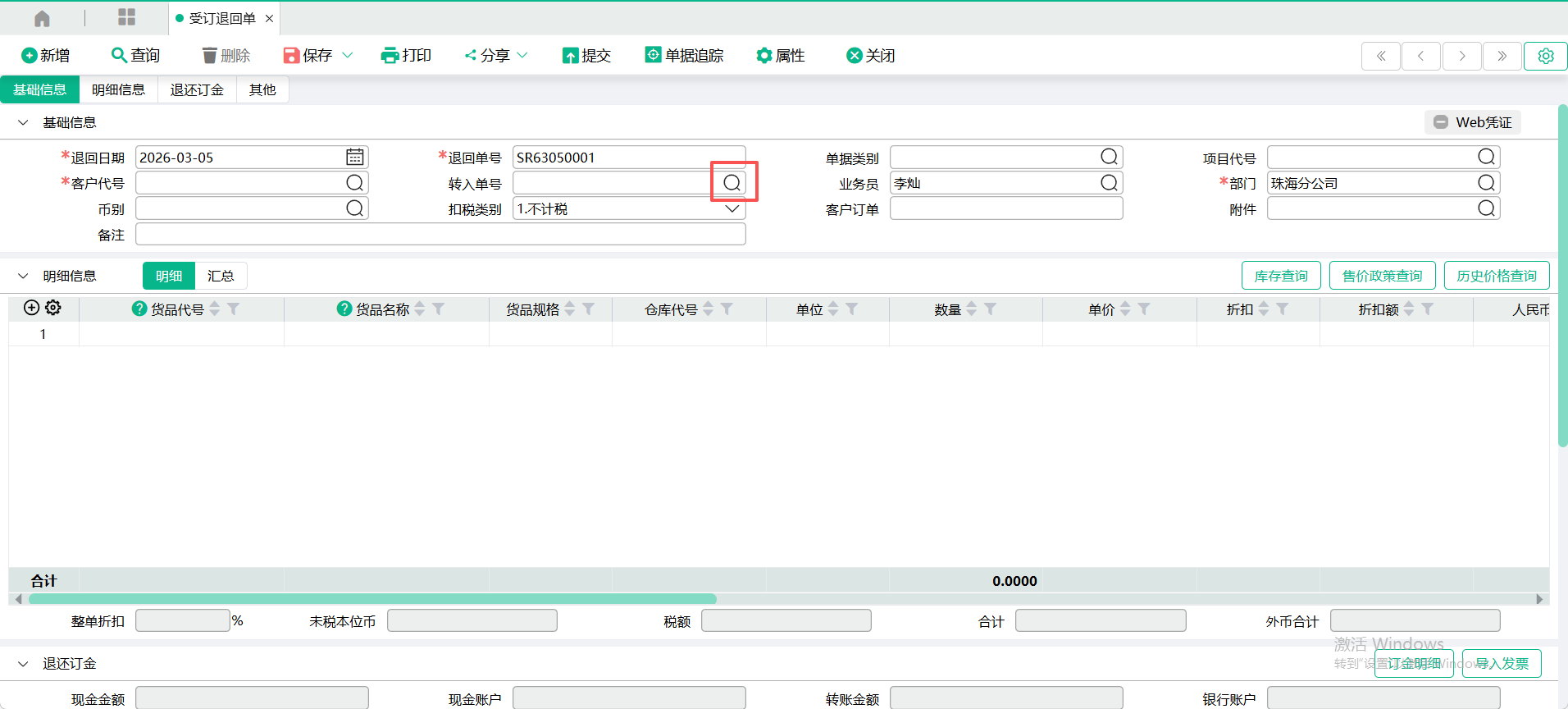The image size is (1568, 709).
Task: Click the 历史价格查询 button
Action: point(1496,277)
